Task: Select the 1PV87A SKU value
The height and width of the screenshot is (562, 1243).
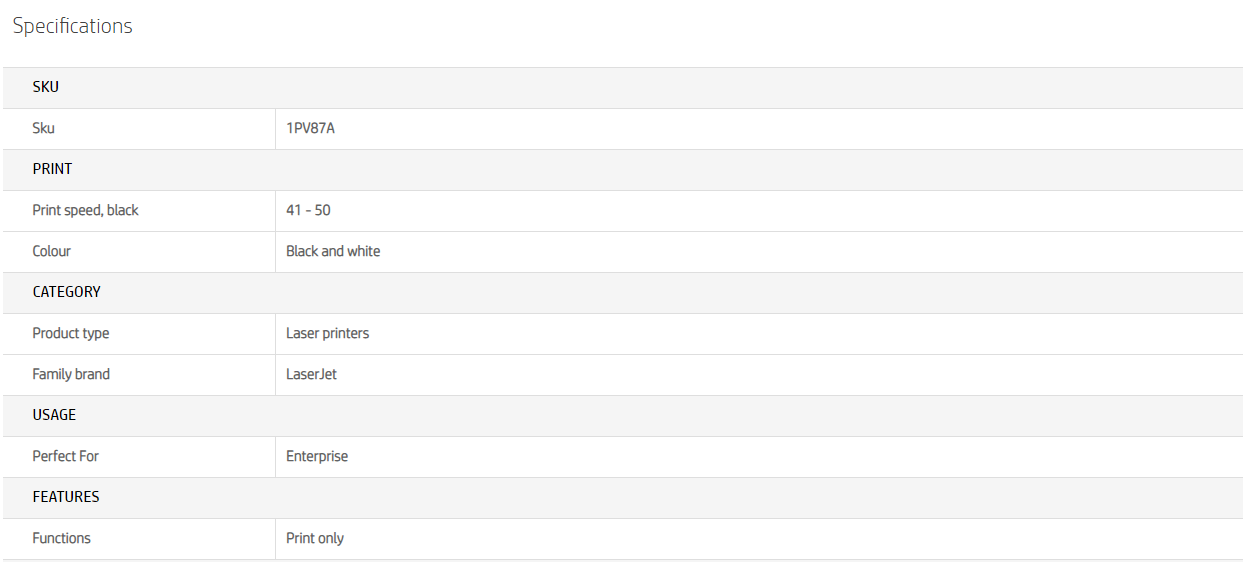Action: (310, 128)
